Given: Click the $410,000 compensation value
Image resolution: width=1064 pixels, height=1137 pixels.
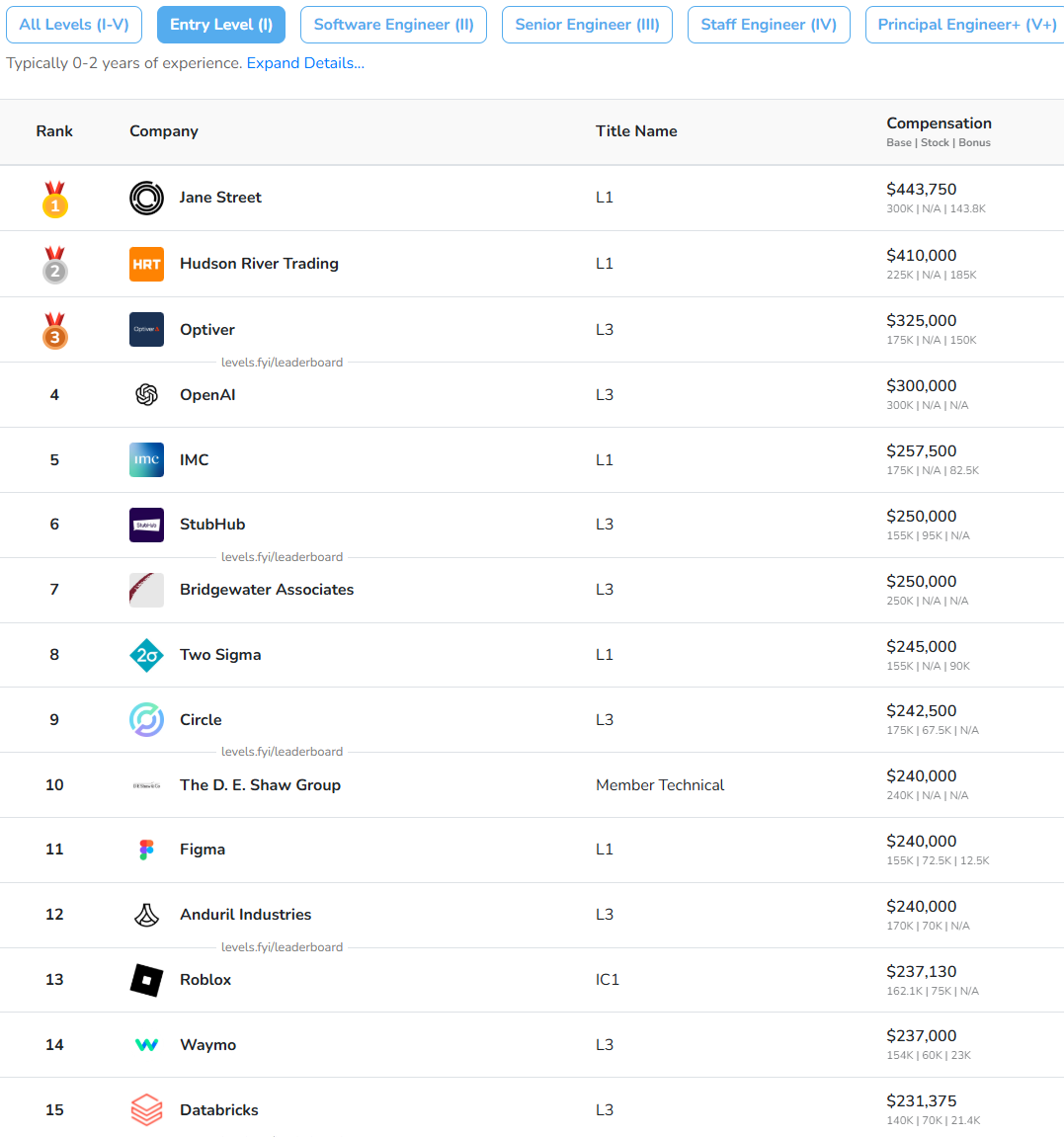Looking at the screenshot, I should pos(922,255).
